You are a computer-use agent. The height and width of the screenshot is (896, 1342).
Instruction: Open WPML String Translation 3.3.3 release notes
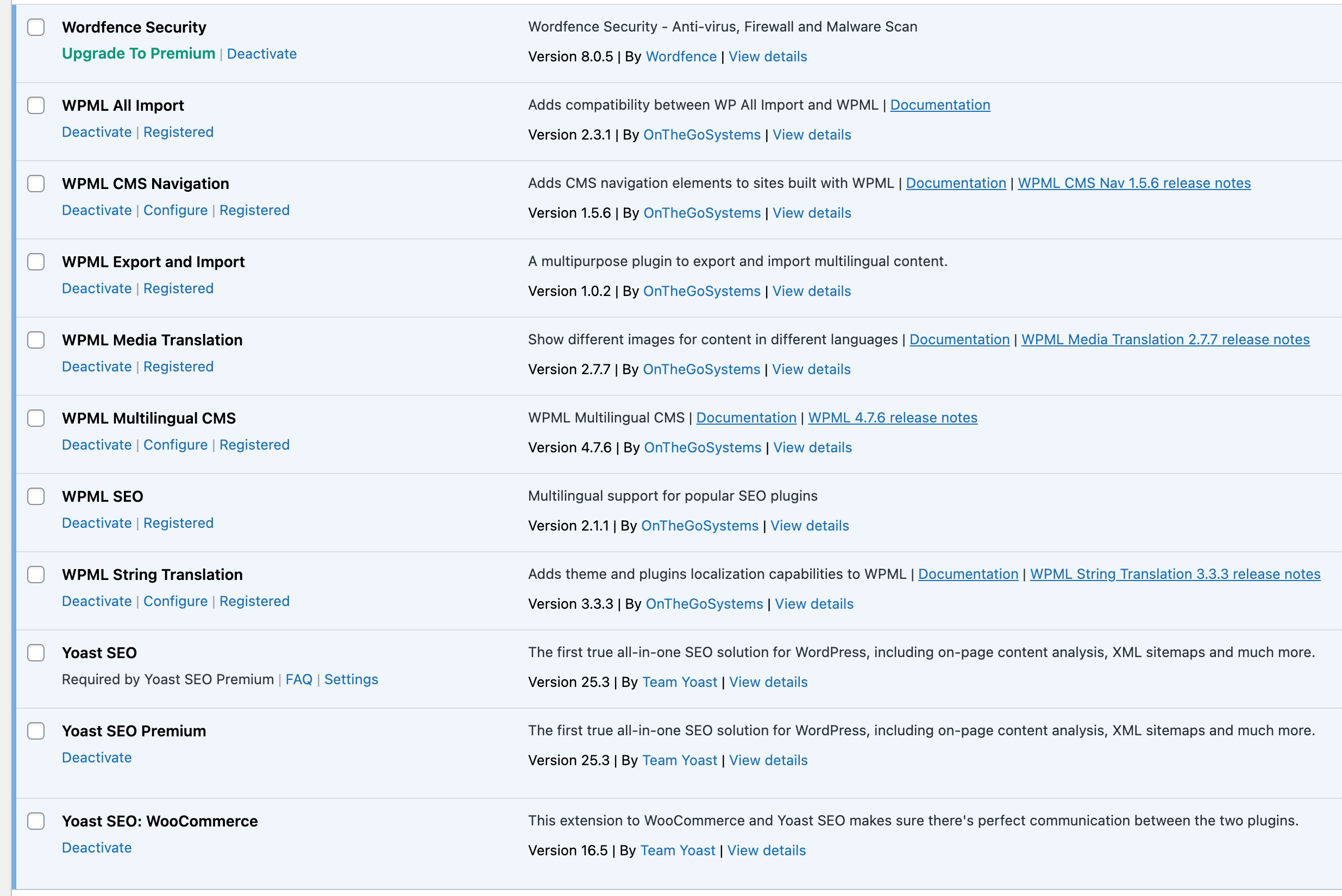point(1175,575)
